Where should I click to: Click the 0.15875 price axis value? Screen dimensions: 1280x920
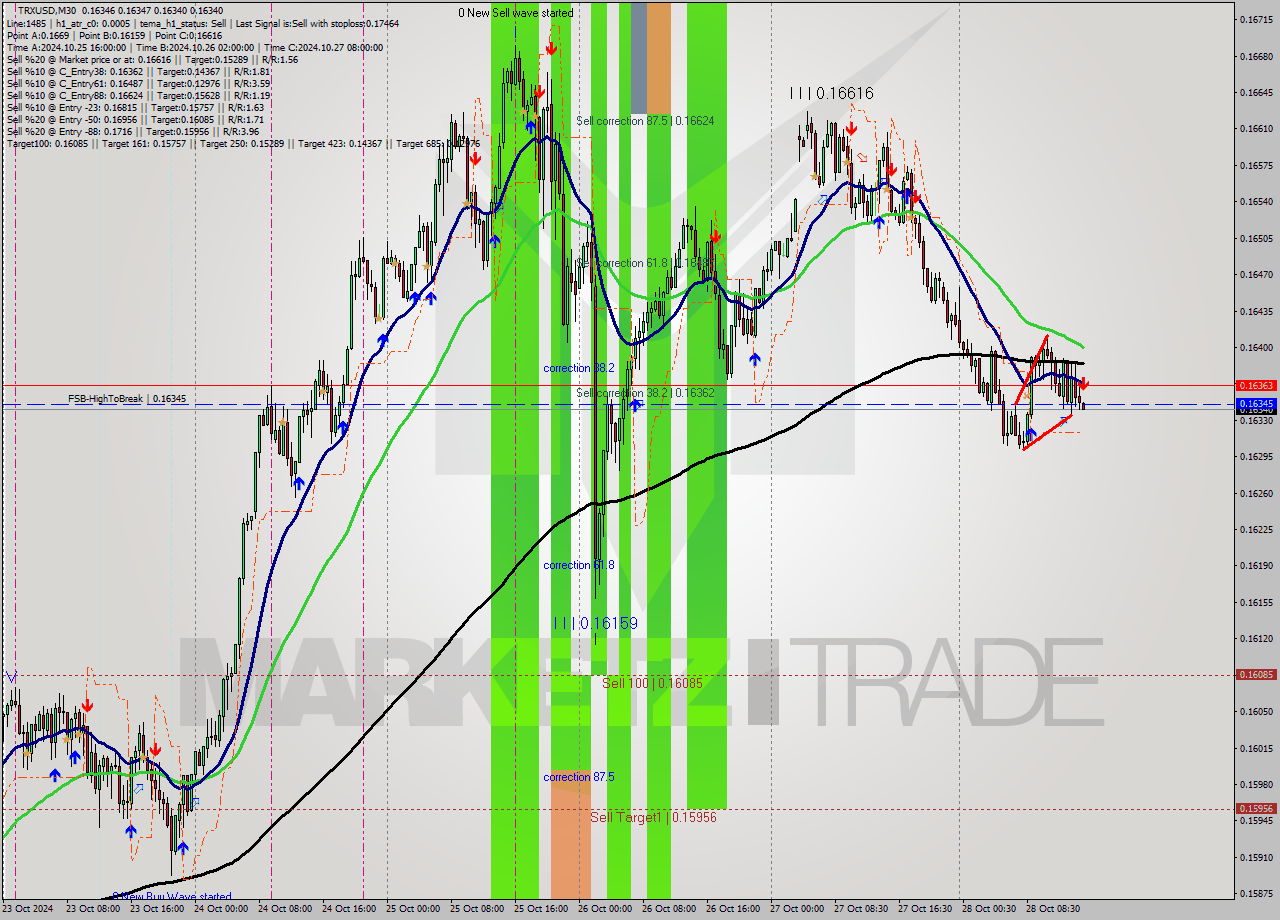click(1256, 895)
